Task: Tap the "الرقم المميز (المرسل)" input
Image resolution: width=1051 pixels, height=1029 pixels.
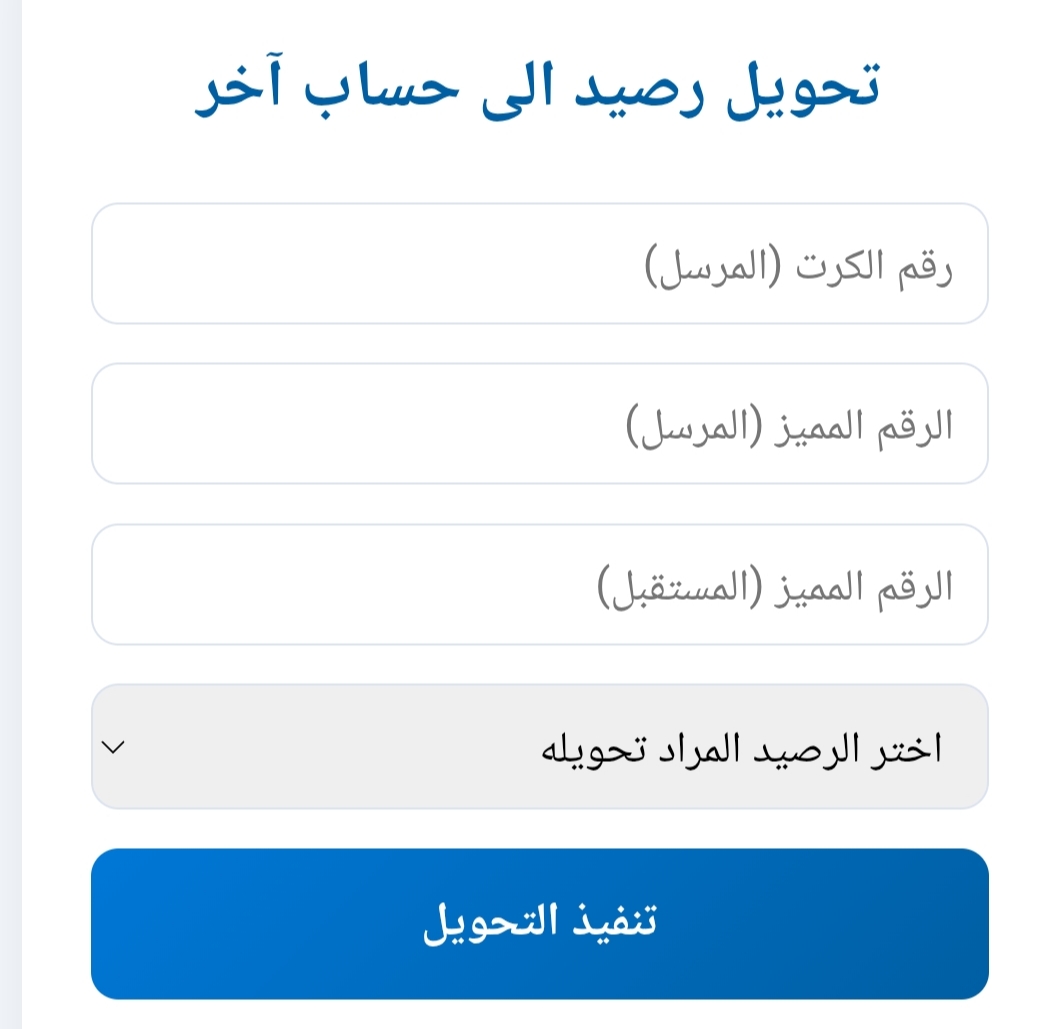Action: pos(539,424)
